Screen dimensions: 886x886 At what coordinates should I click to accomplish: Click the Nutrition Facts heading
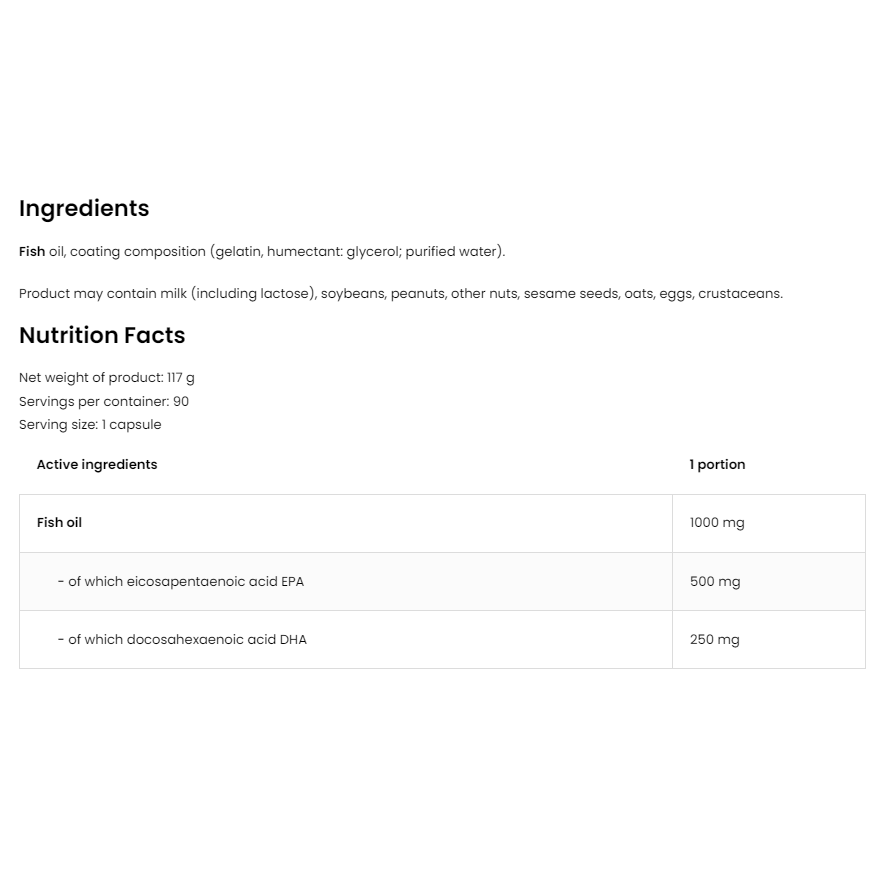[x=102, y=335]
